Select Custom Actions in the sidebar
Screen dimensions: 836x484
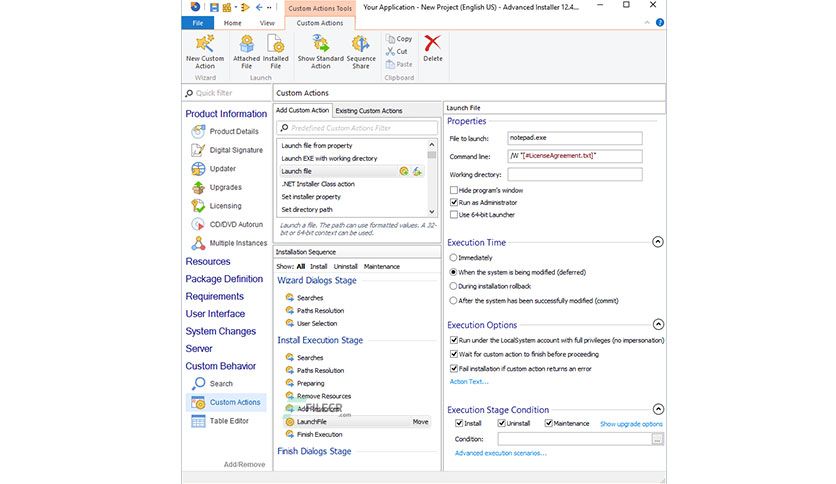[226, 402]
